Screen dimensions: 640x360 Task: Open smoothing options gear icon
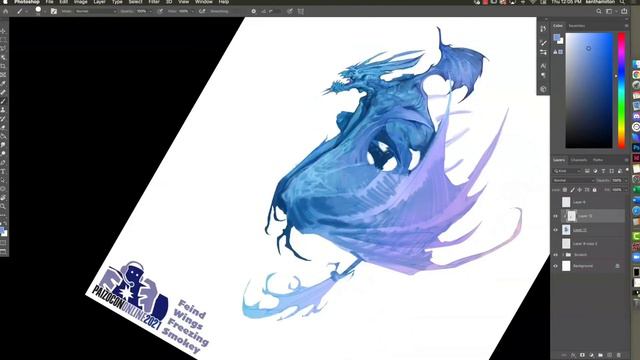pyautogui.click(x=253, y=11)
